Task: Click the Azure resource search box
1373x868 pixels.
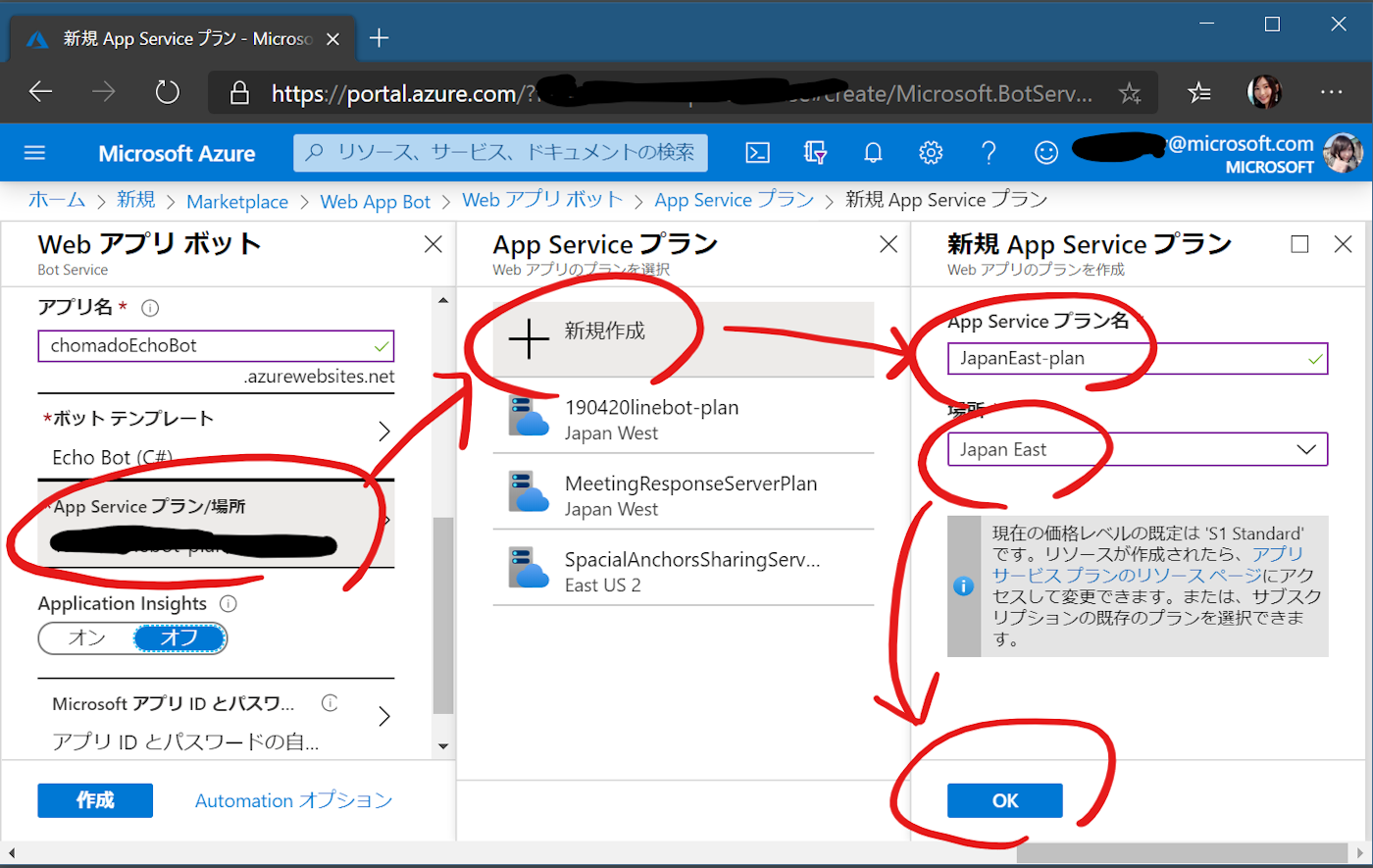Action: 500,152
